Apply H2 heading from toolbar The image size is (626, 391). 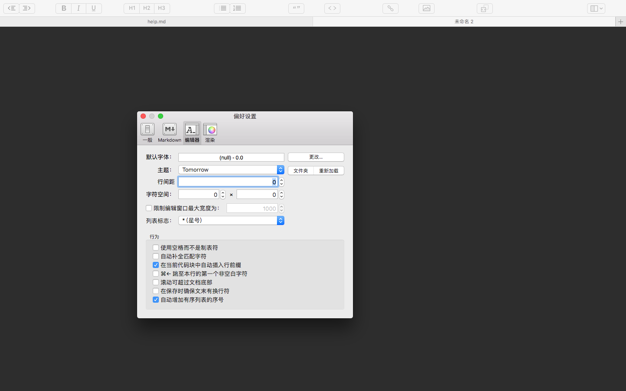coord(147,8)
